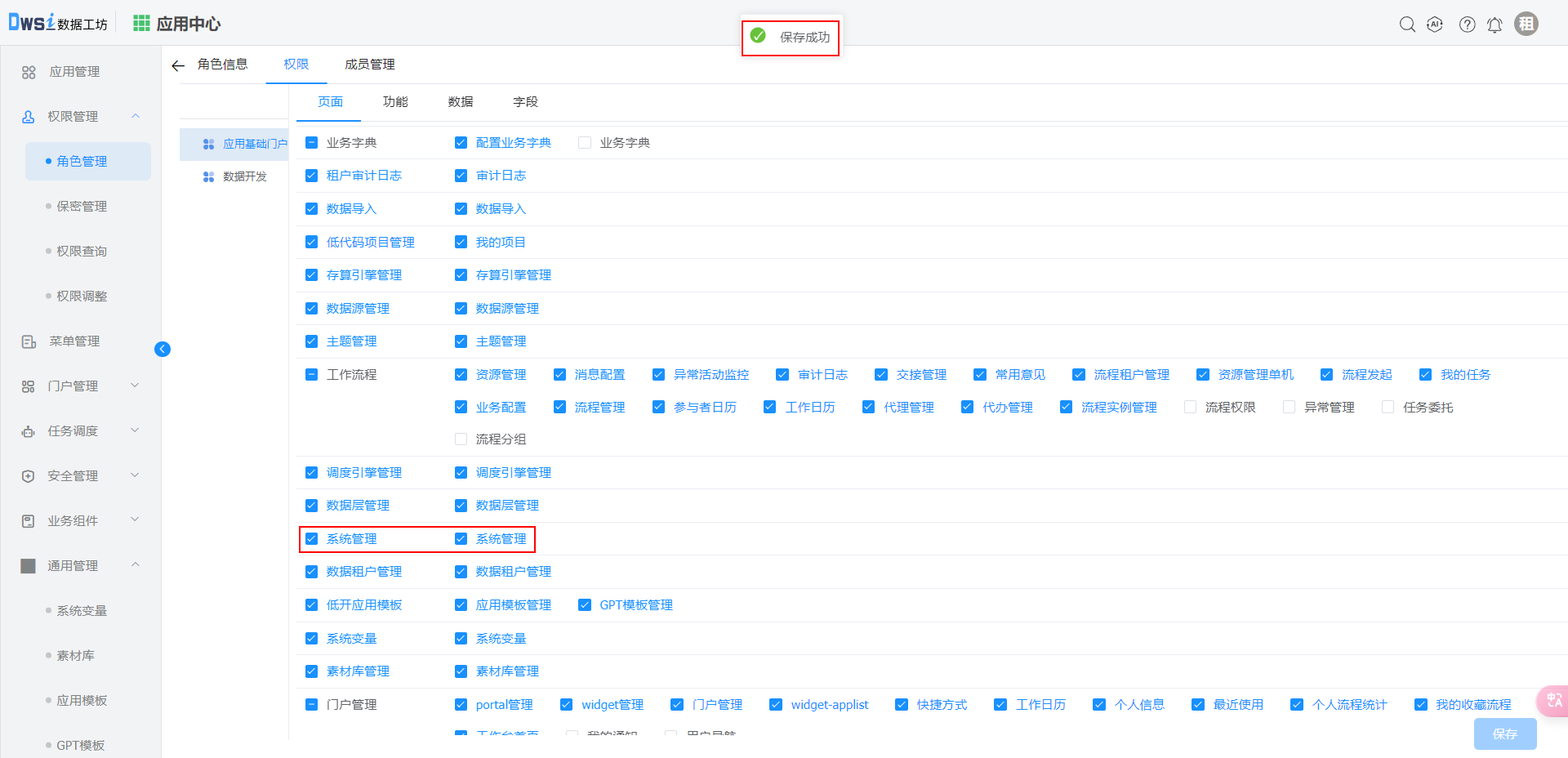Switch to the 成员管理 tab
The width and height of the screenshot is (1568, 758).
coord(369,65)
